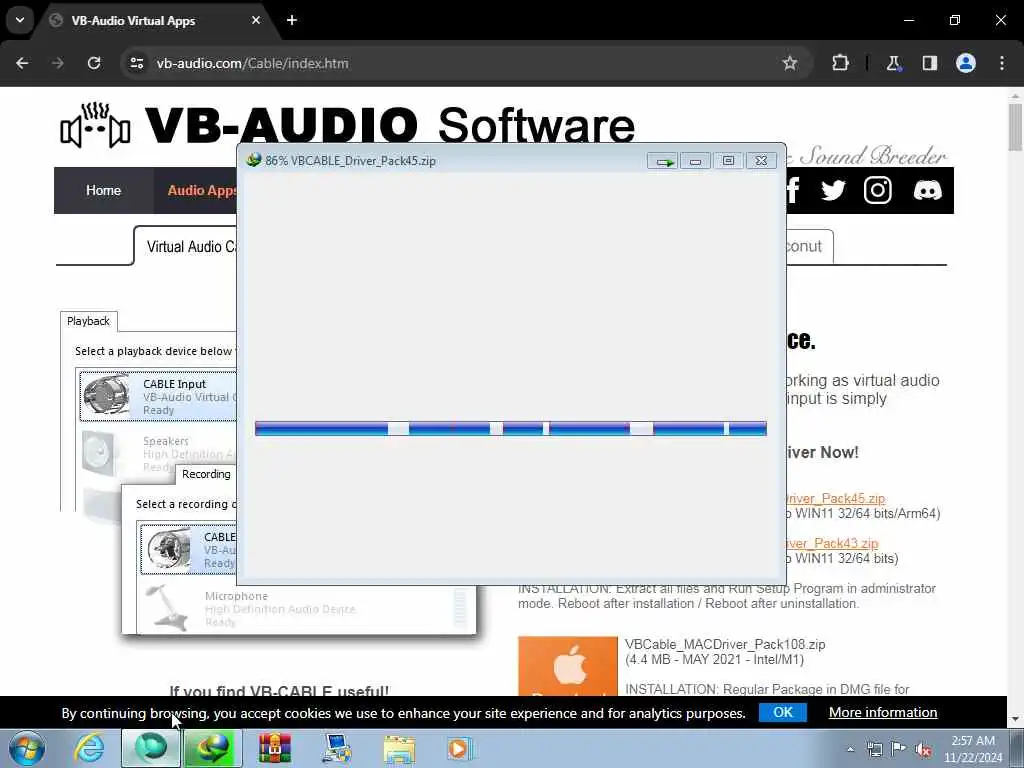
Task: Open the browser three-dot menu
Action: (x=1002, y=63)
